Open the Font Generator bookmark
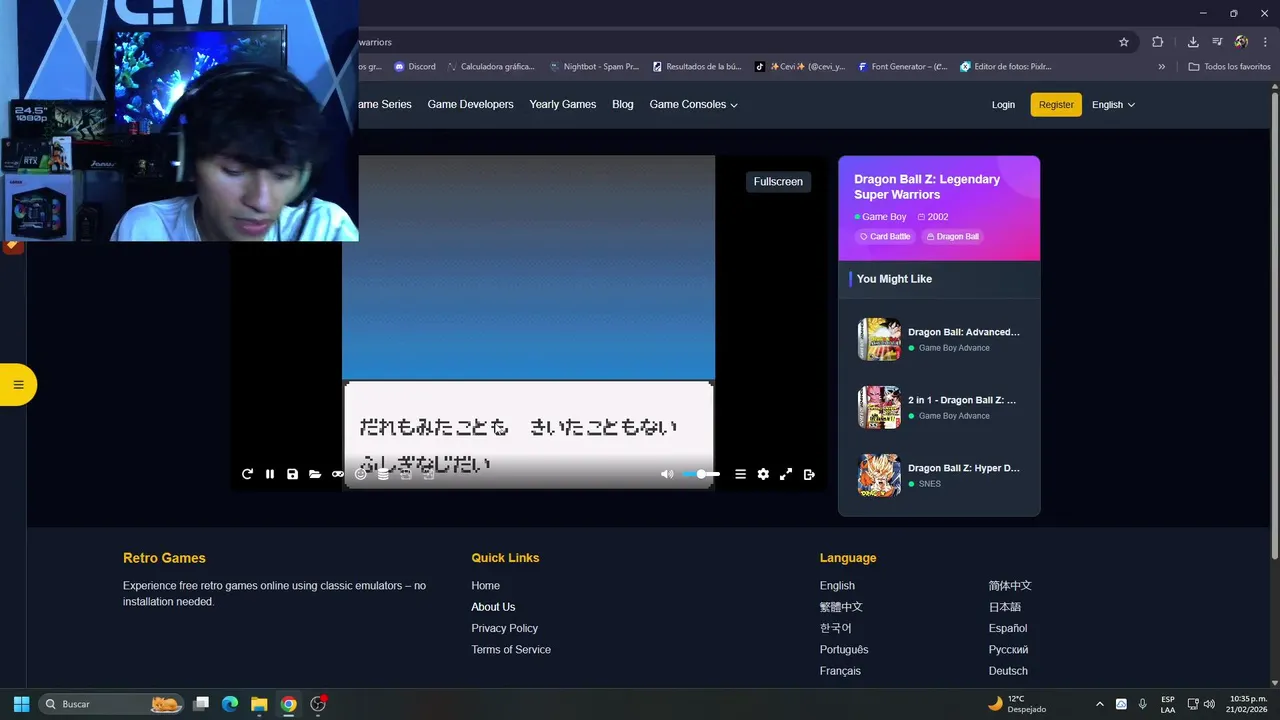Screen dimensions: 1280x720 (903, 67)
